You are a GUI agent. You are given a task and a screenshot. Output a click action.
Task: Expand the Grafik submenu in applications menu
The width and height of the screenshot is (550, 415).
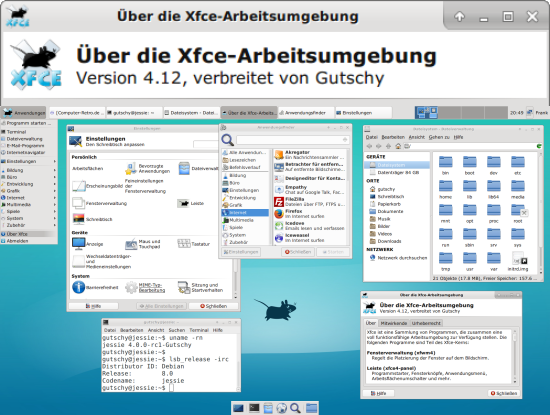pos(29,191)
